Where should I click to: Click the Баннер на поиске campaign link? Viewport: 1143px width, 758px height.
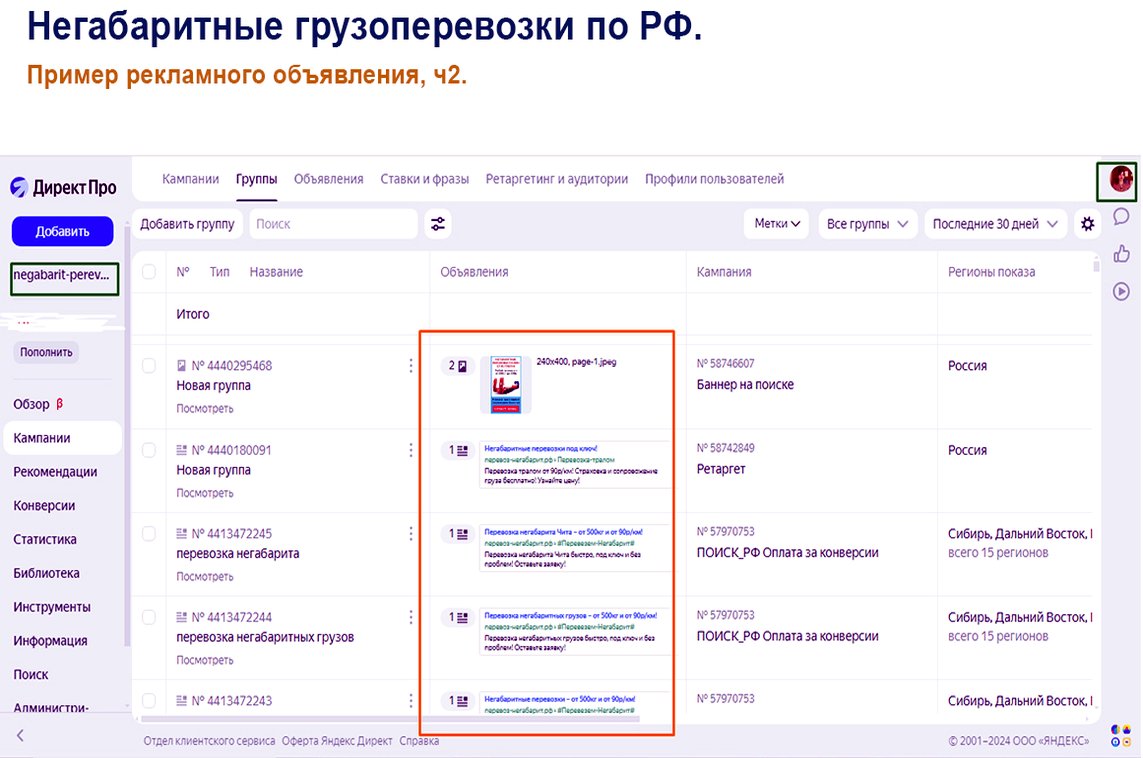745,385
